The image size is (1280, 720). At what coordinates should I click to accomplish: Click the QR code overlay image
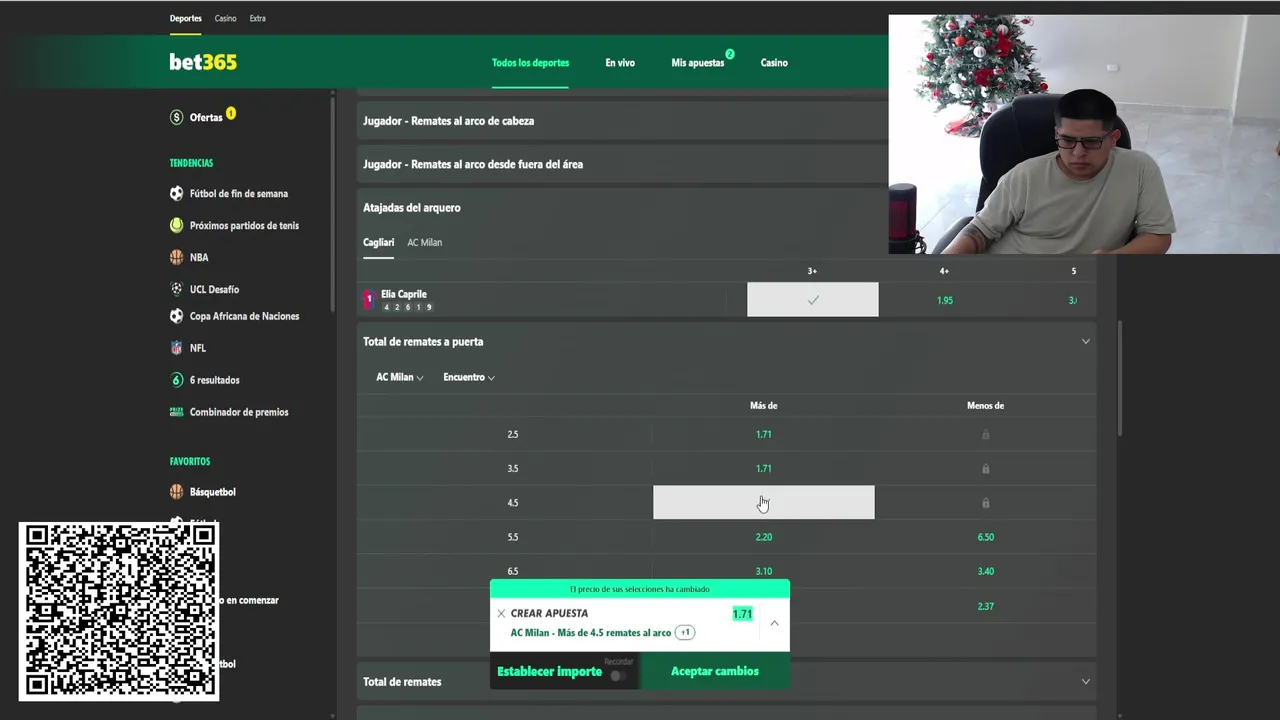119,610
